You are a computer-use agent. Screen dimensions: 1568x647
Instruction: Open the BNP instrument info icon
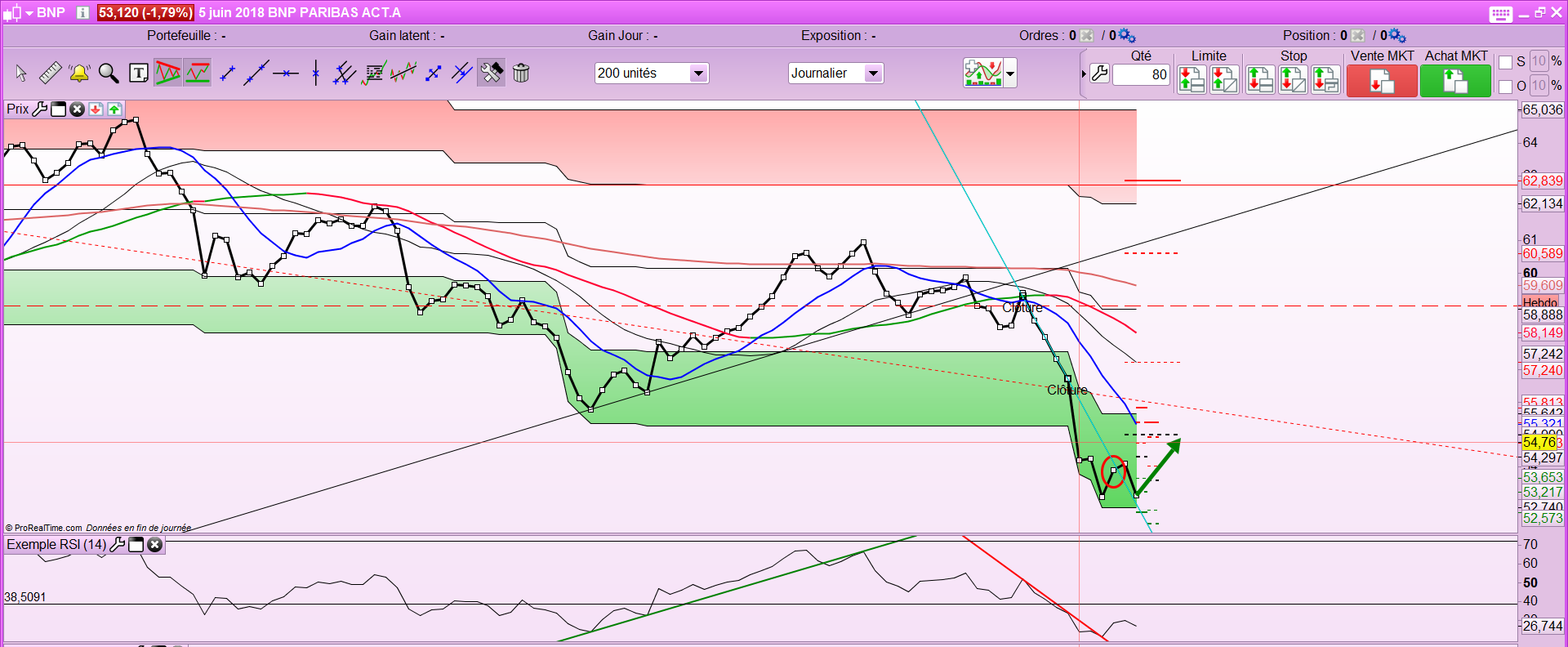tap(82, 12)
